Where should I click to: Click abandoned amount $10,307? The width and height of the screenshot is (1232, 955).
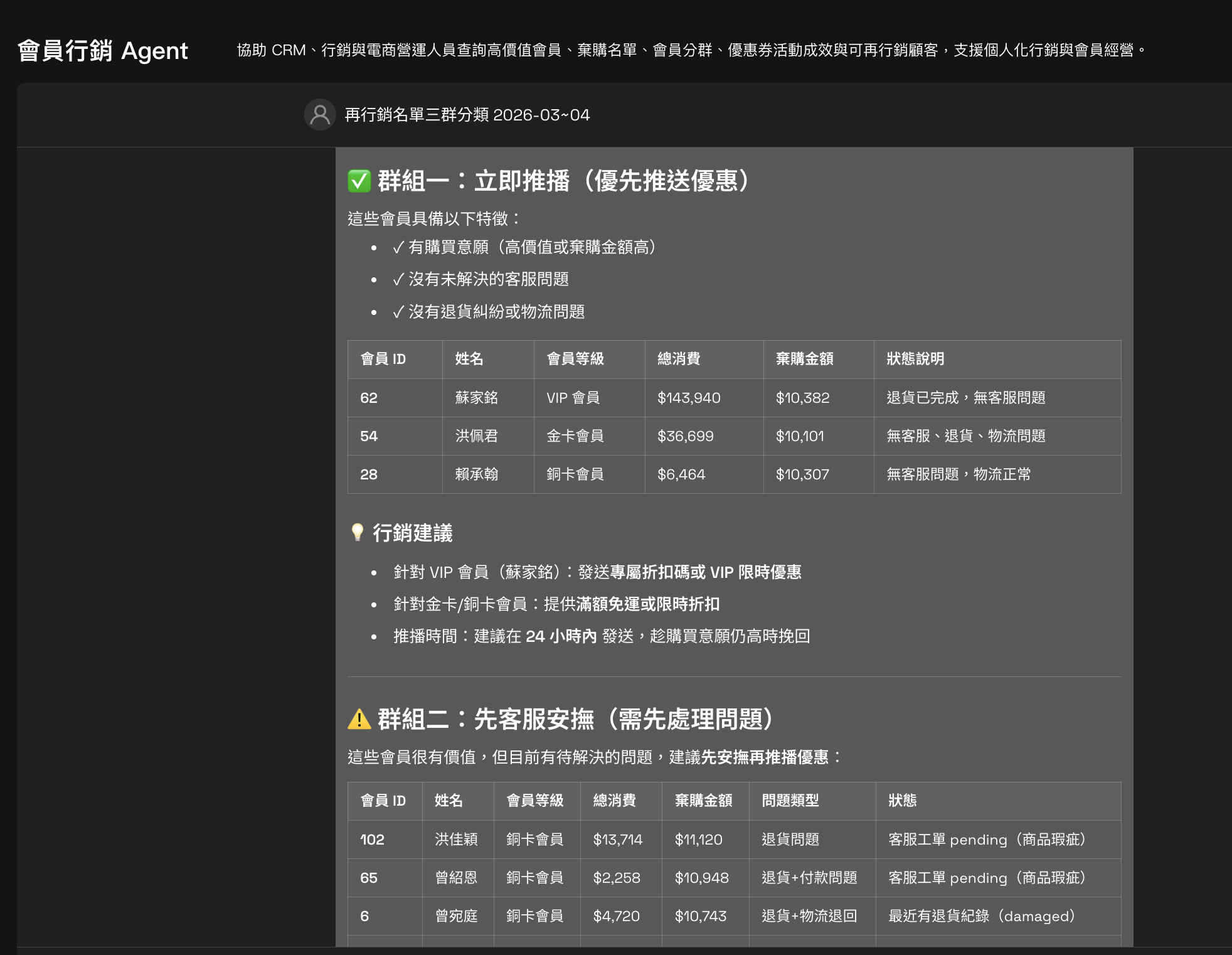[802, 474]
